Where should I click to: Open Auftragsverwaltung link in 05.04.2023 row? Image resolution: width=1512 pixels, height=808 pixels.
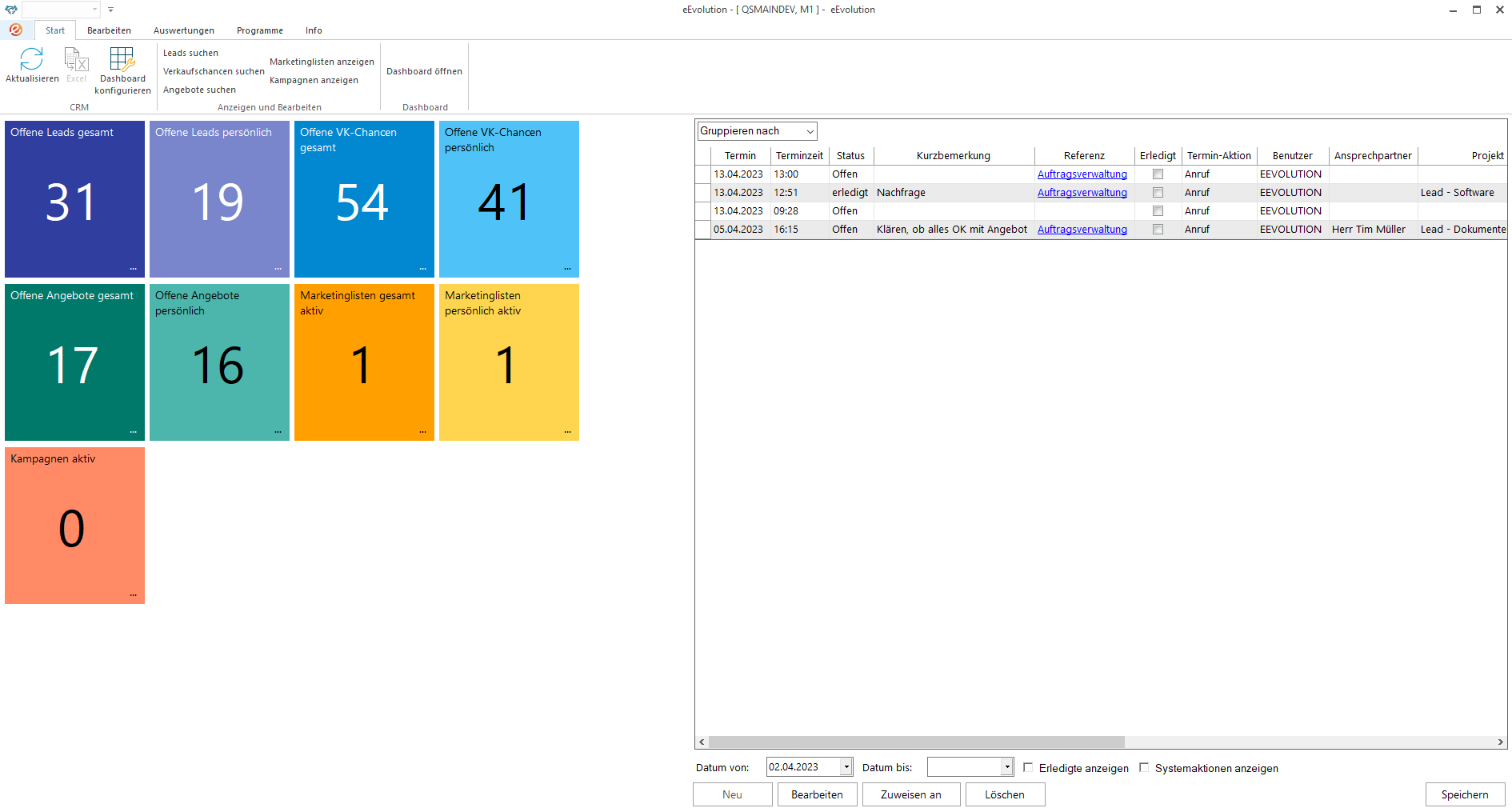pos(1082,230)
